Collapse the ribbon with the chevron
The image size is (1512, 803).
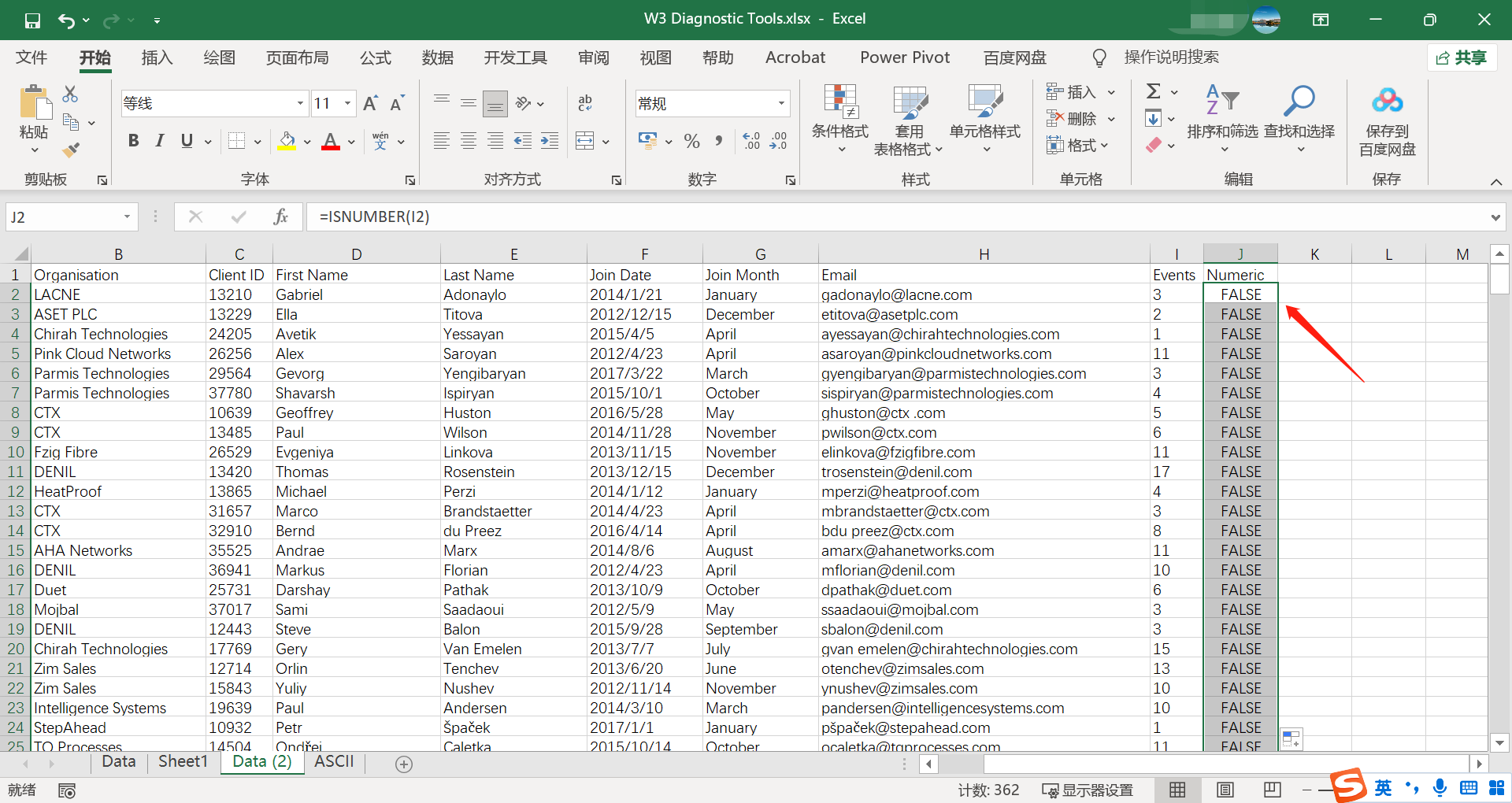[1495, 182]
